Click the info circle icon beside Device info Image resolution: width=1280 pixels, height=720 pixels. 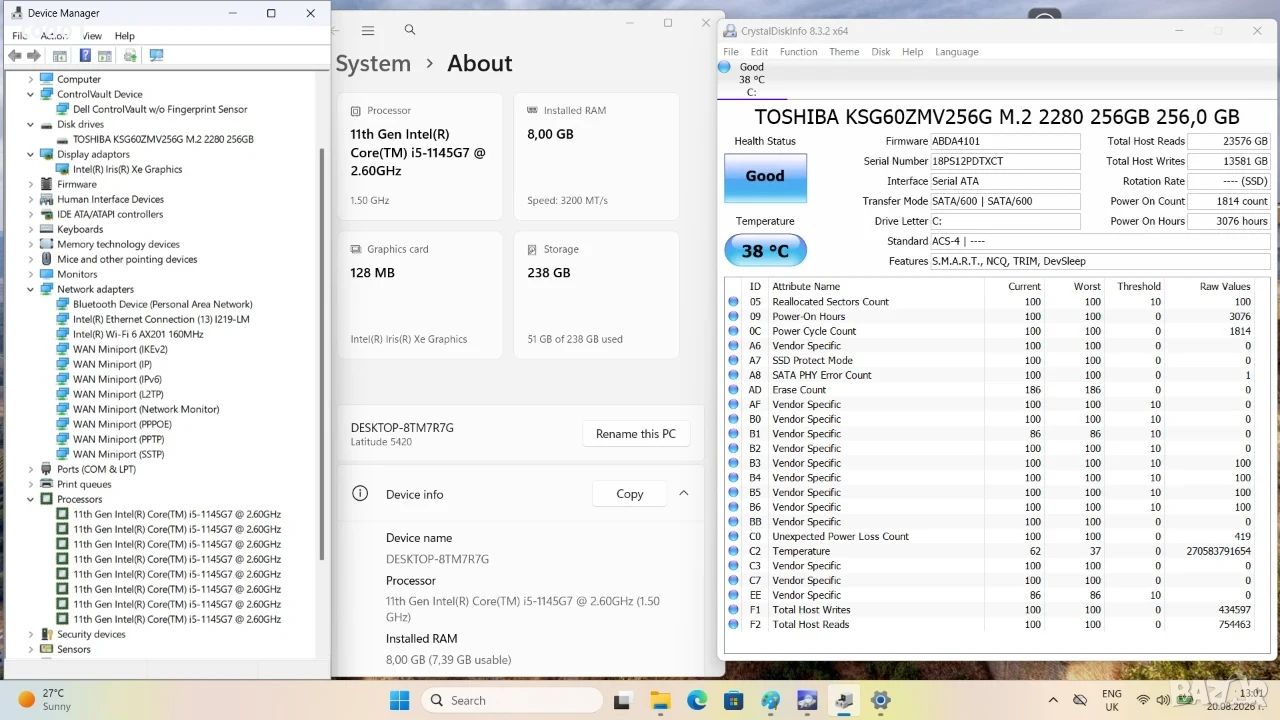pyautogui.click(x=361, y=494)
